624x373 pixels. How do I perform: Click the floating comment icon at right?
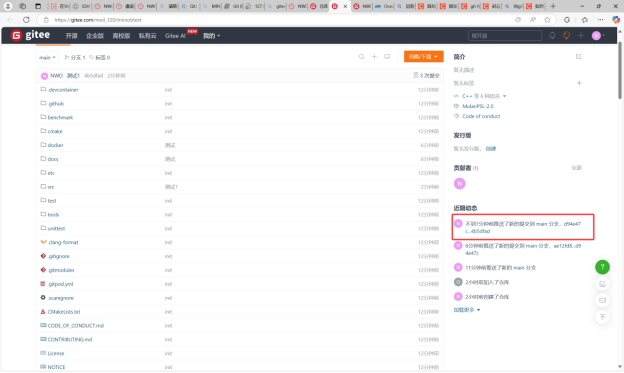(x=603, y=300)
